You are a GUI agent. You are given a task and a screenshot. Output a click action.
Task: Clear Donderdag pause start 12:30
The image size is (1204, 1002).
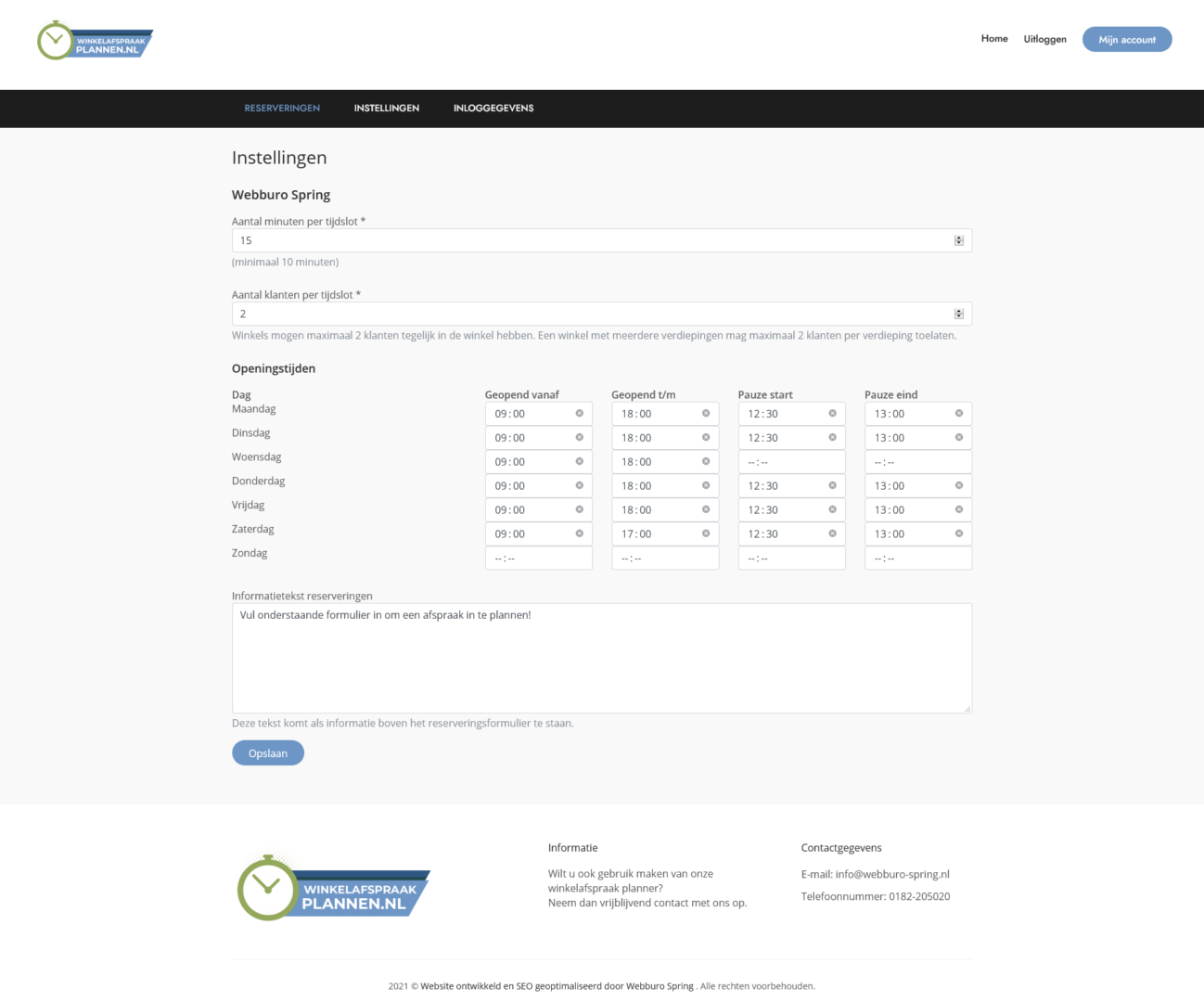pos(832,486)
